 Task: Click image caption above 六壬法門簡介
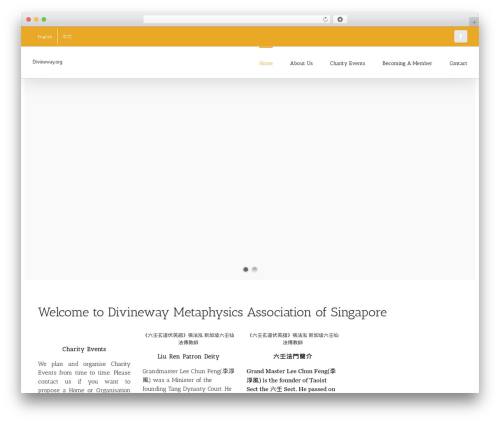click(293, 339)
